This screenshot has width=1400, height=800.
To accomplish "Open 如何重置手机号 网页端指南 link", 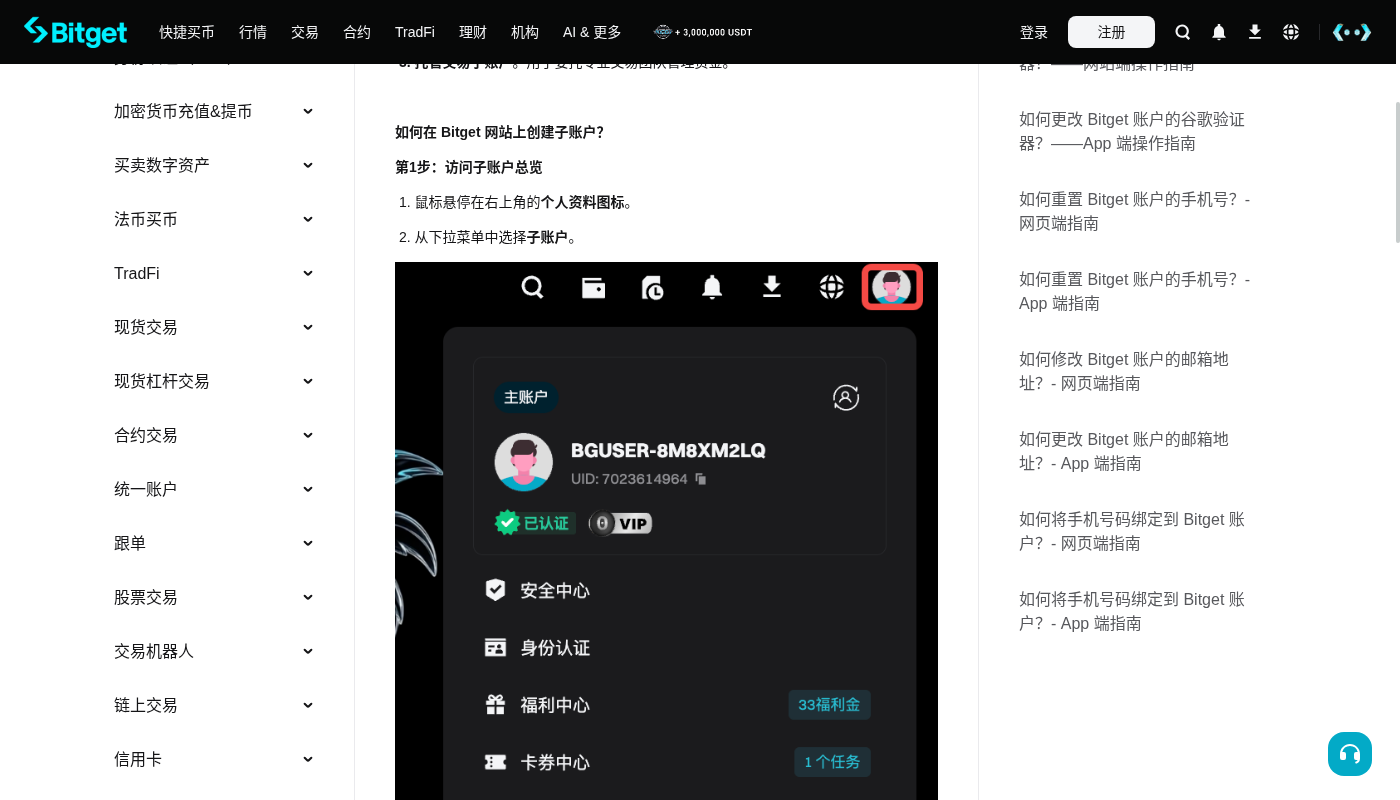I will coord(1135,211).
